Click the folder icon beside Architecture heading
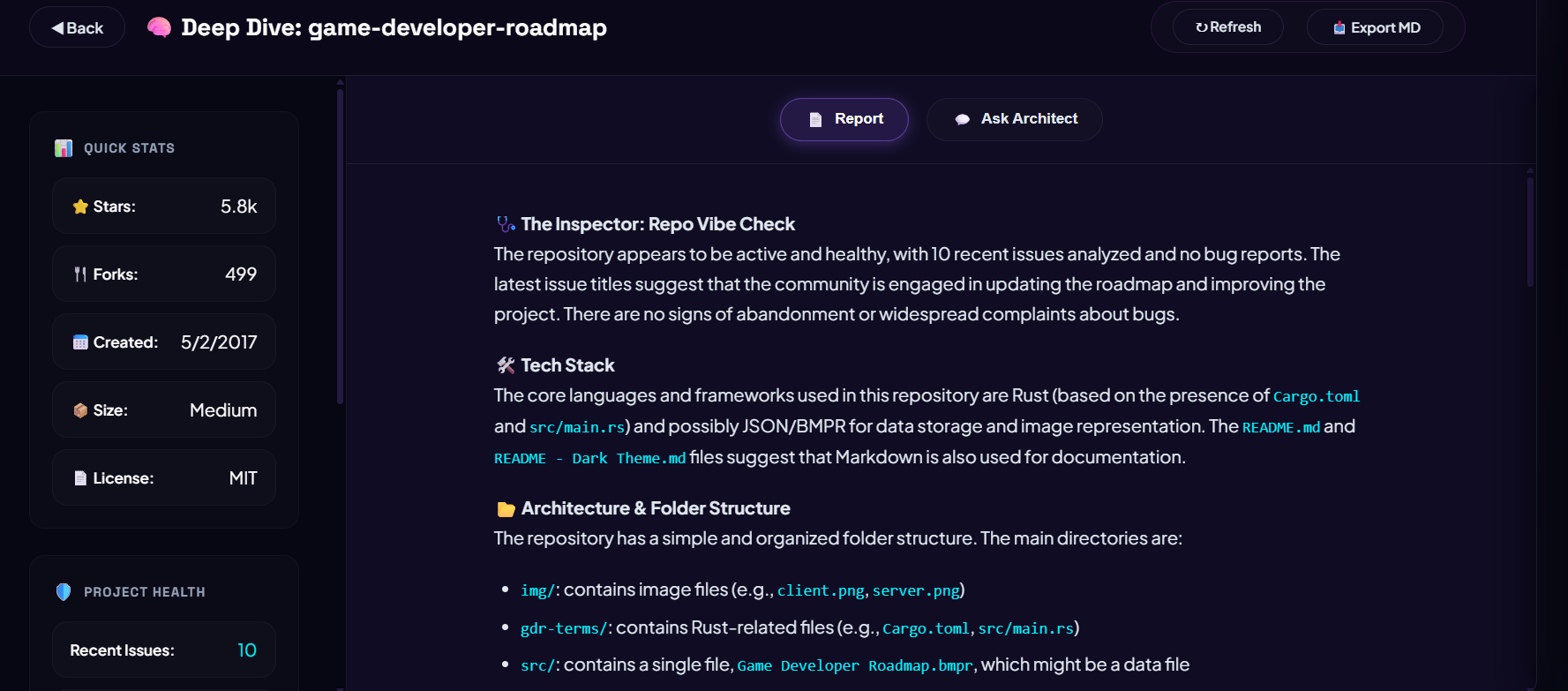The image size is (1568, 691). [x=506, y=509]
